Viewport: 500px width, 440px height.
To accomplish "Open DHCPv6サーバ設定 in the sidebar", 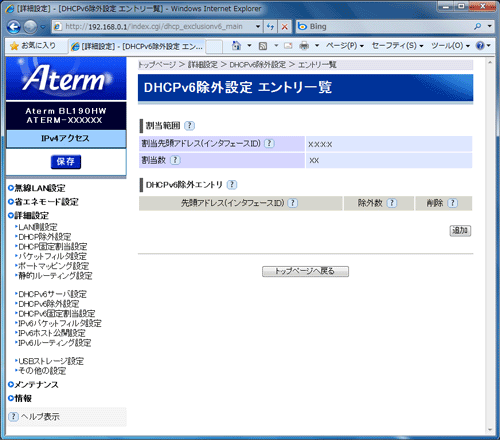I will (x=52, y=294).
